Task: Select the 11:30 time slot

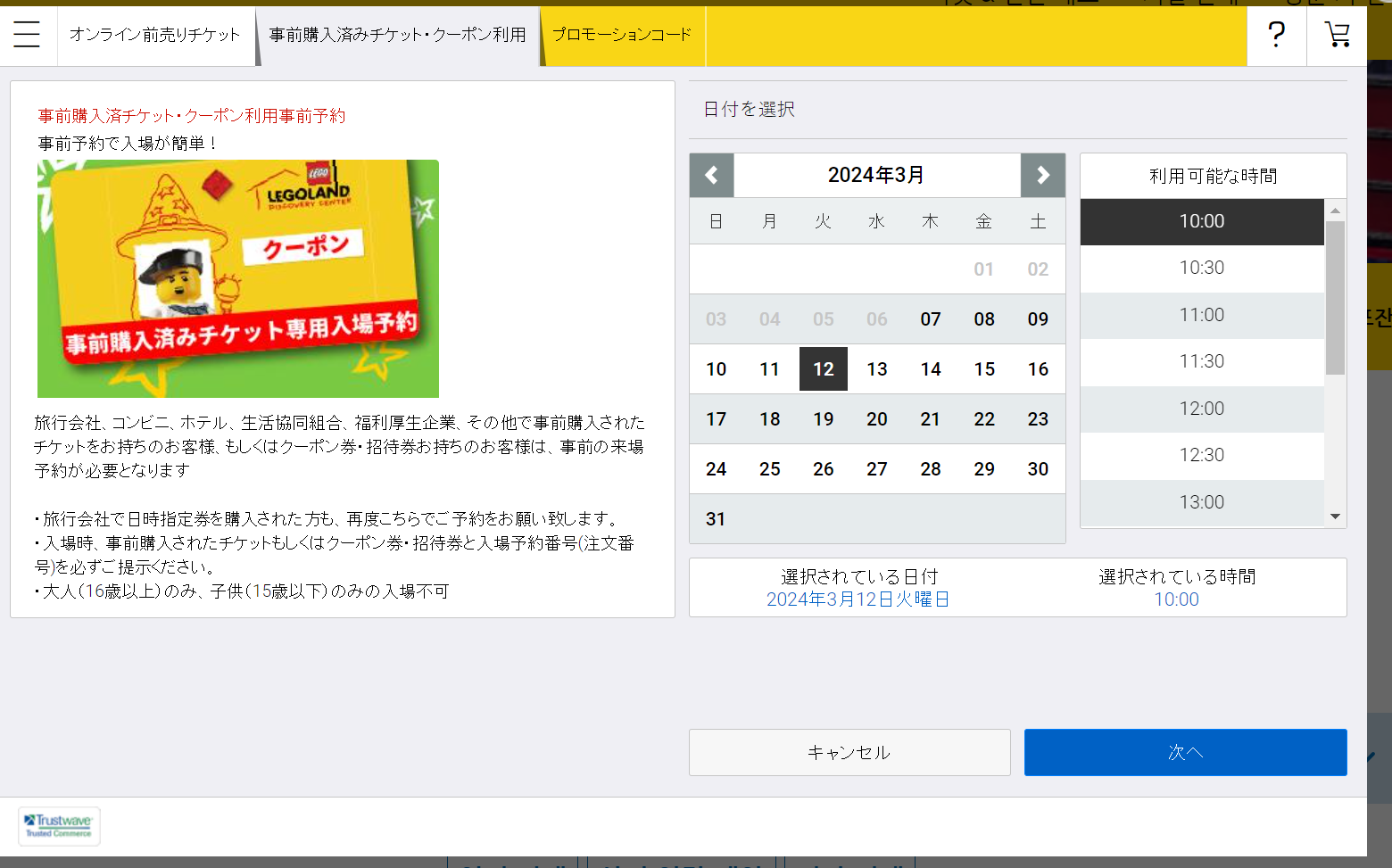Action: tap(1202, 362)
